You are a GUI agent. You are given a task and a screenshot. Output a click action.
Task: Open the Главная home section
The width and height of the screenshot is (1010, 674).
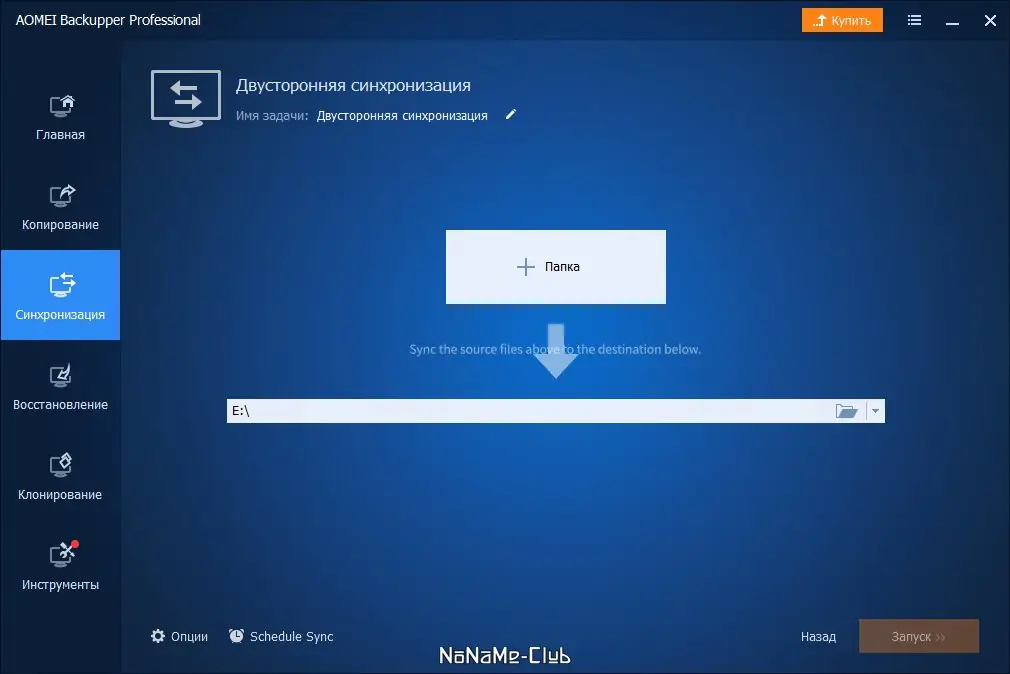[60, 117]
